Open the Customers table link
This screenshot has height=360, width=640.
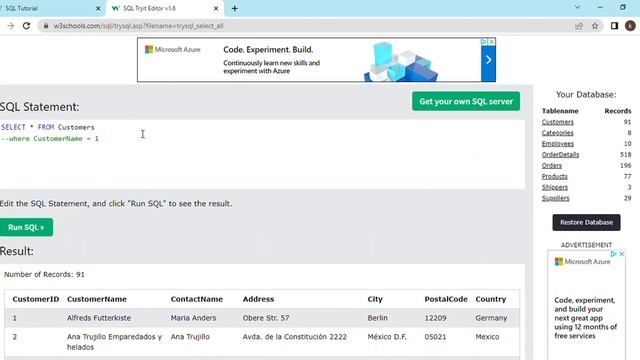pos(558,122)
